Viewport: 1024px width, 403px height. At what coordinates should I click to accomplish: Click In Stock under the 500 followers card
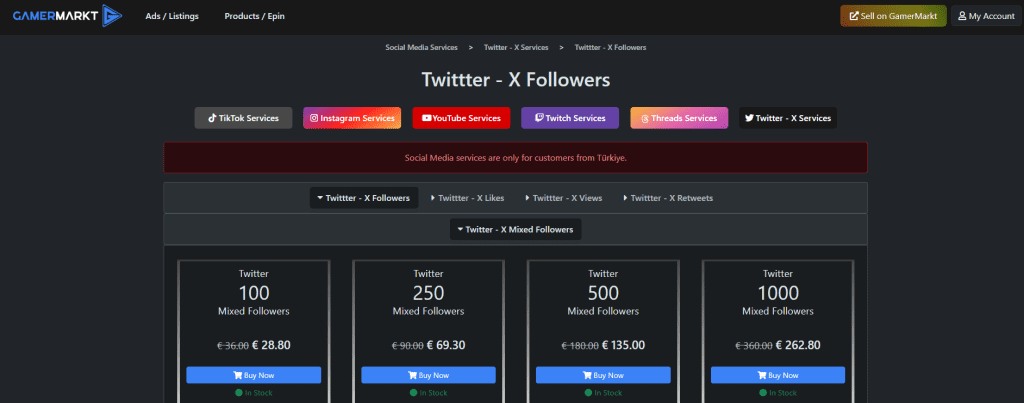pos(603,393)
